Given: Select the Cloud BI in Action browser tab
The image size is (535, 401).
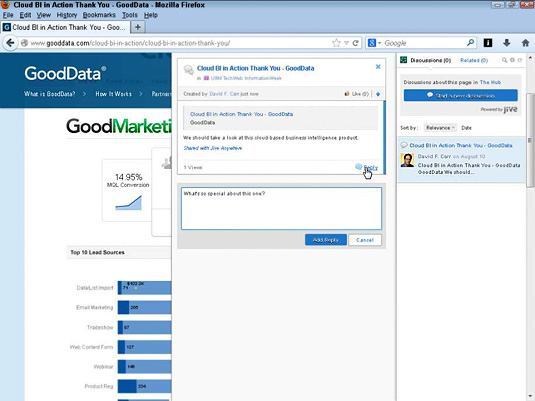Looking at the screenshot, I should (66, 27).
